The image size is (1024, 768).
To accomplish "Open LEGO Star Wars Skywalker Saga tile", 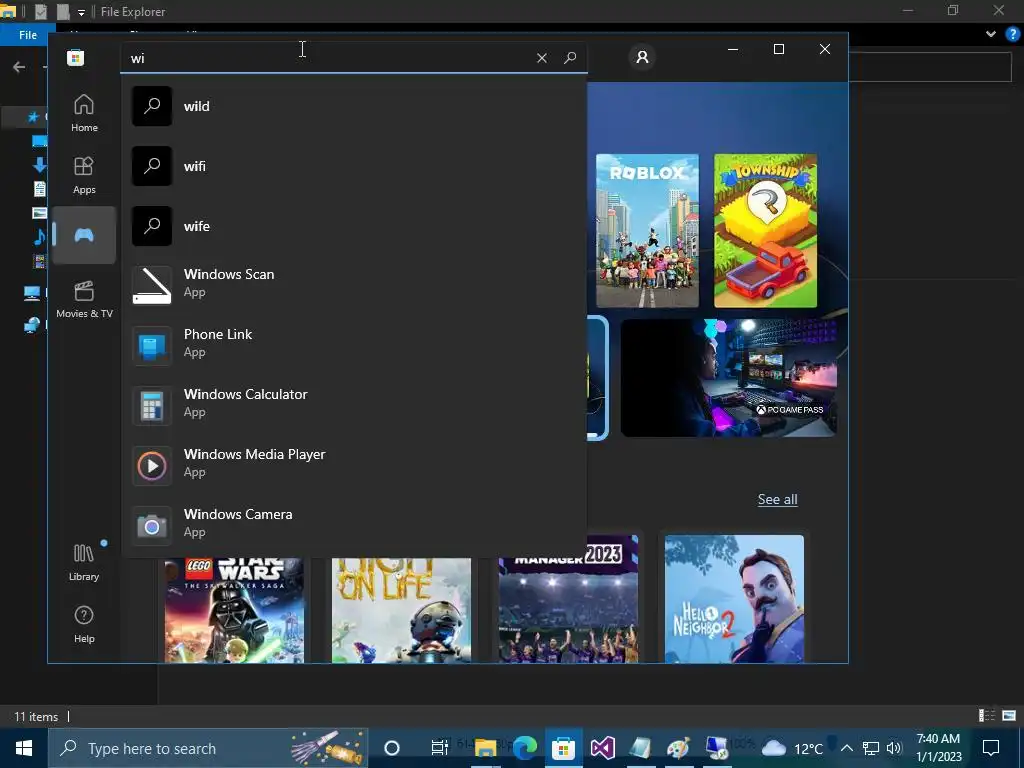I will coord(234,610).
